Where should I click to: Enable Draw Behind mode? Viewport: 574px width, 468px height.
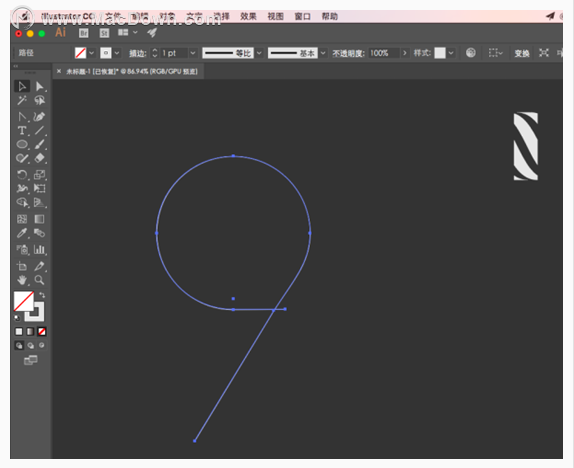30,345
